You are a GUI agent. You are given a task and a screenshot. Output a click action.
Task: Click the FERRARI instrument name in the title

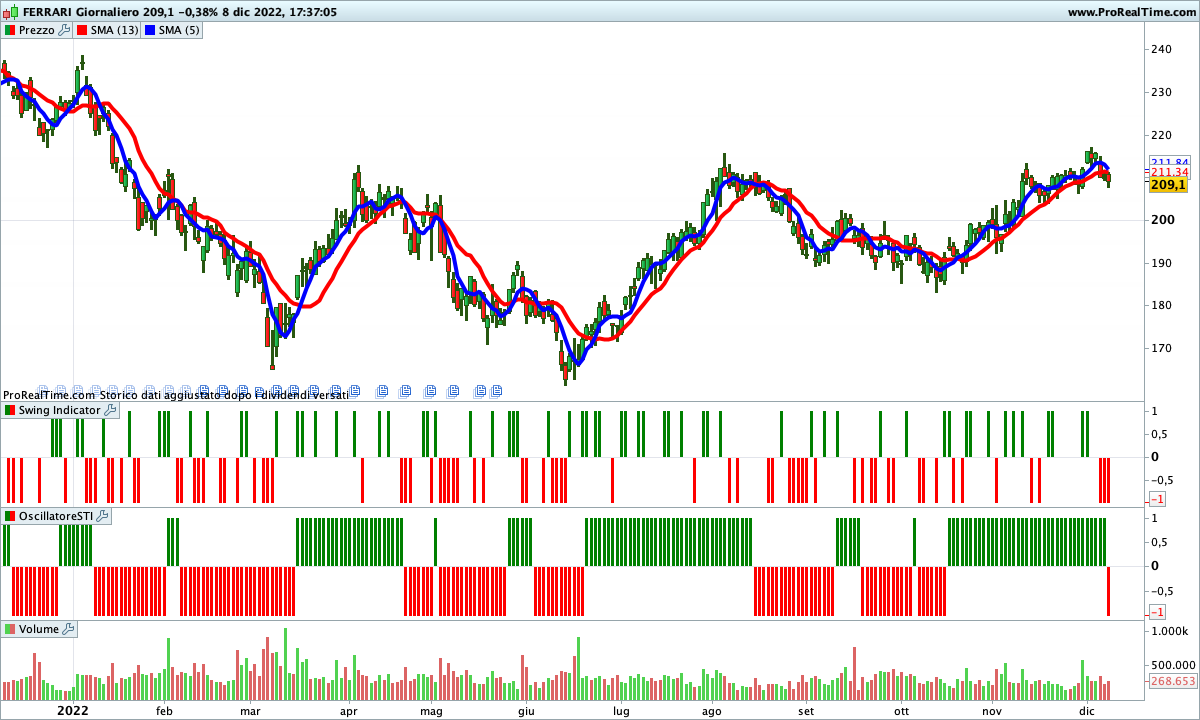coord(48,12)
